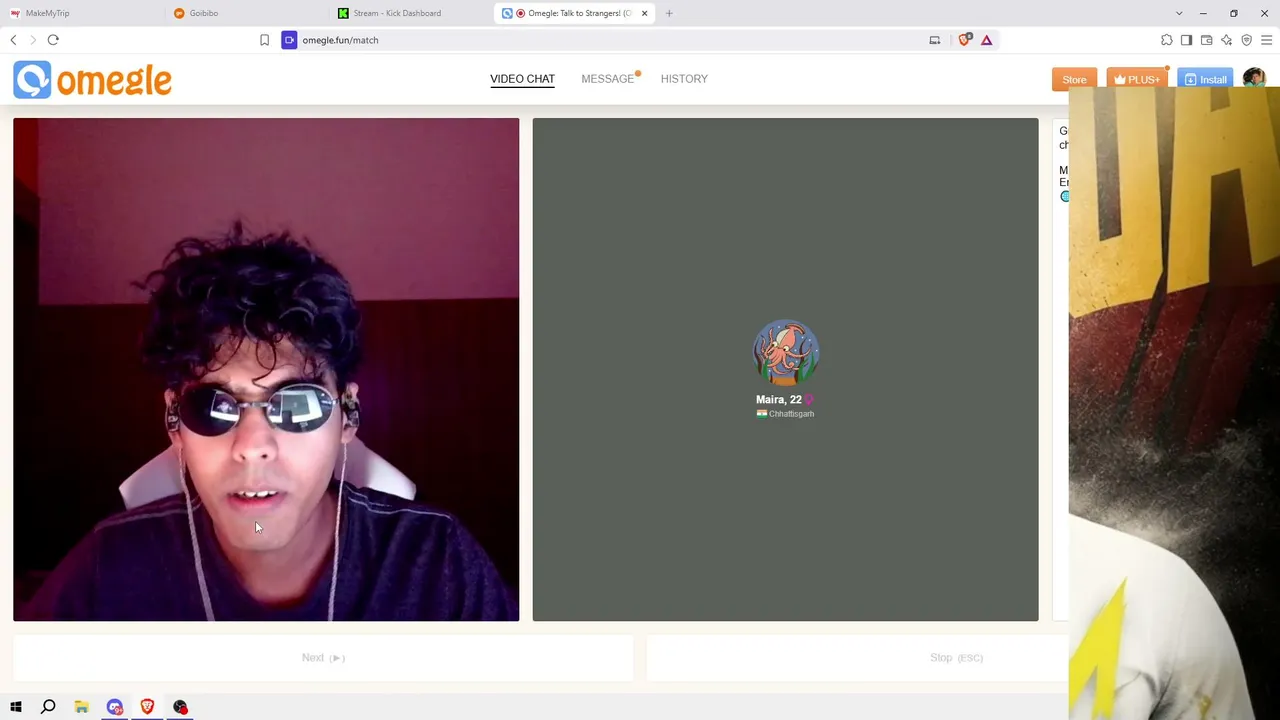Click the camera site-info icon in address bar
This screenshot has height=720, width=1280.
(x=289, y=40)
